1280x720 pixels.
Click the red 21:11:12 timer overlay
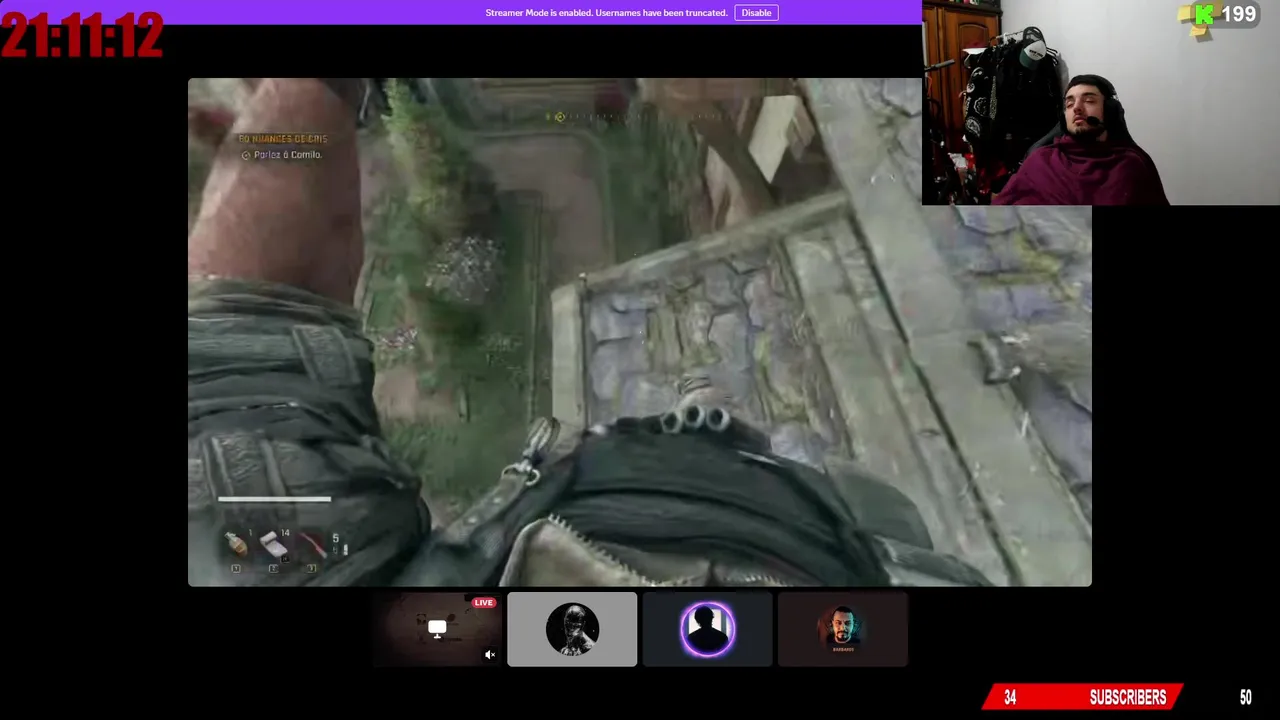point(82,36)
